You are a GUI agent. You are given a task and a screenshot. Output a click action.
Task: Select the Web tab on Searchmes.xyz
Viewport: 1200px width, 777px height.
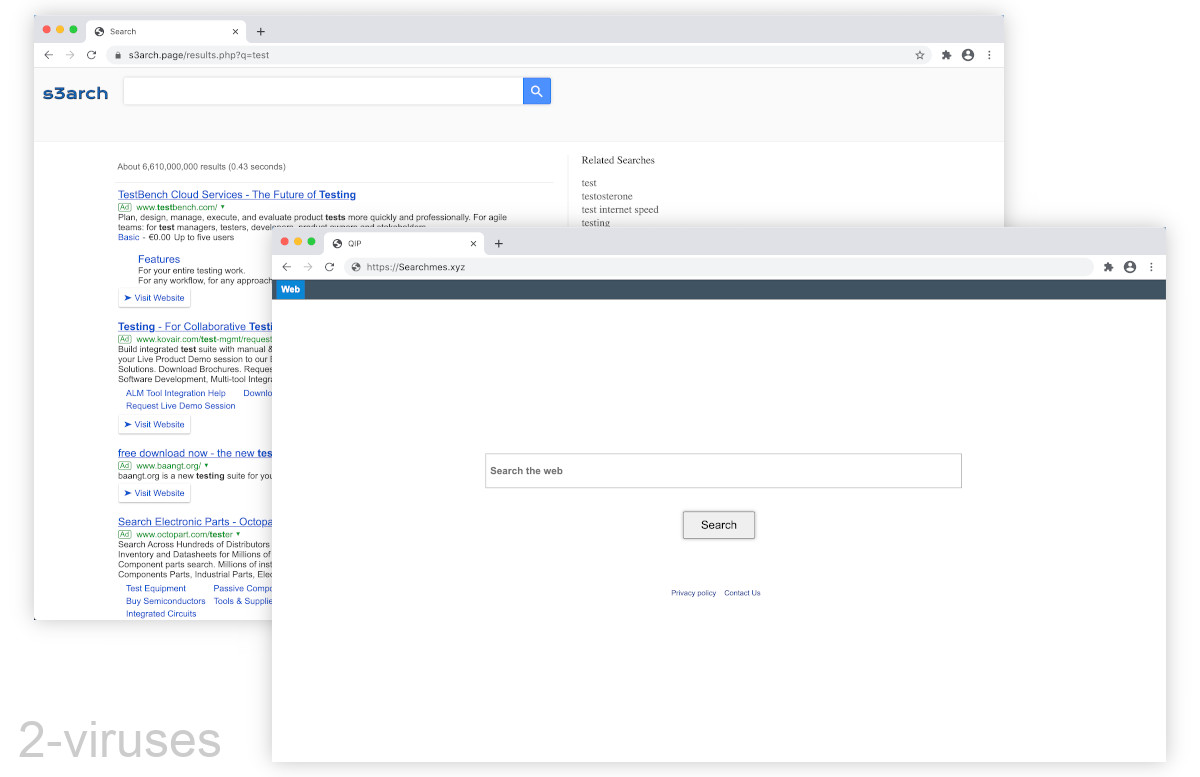(x=290, y=289)
